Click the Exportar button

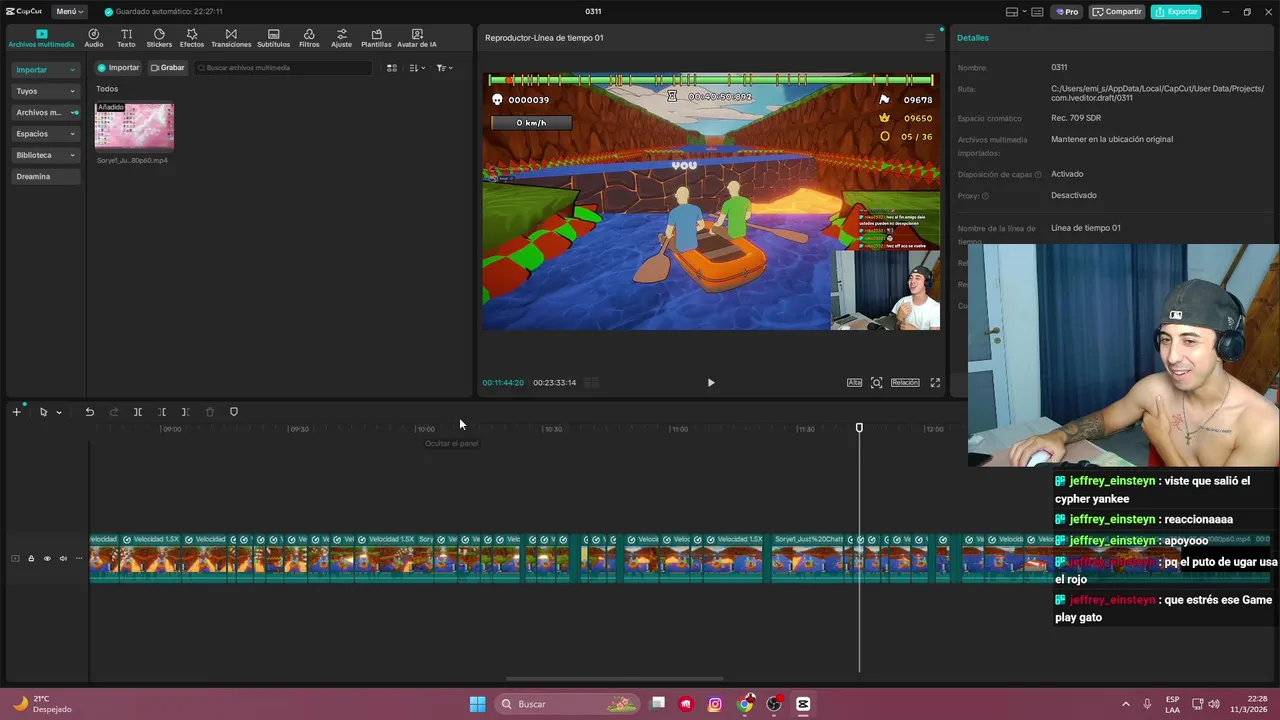1176,12
